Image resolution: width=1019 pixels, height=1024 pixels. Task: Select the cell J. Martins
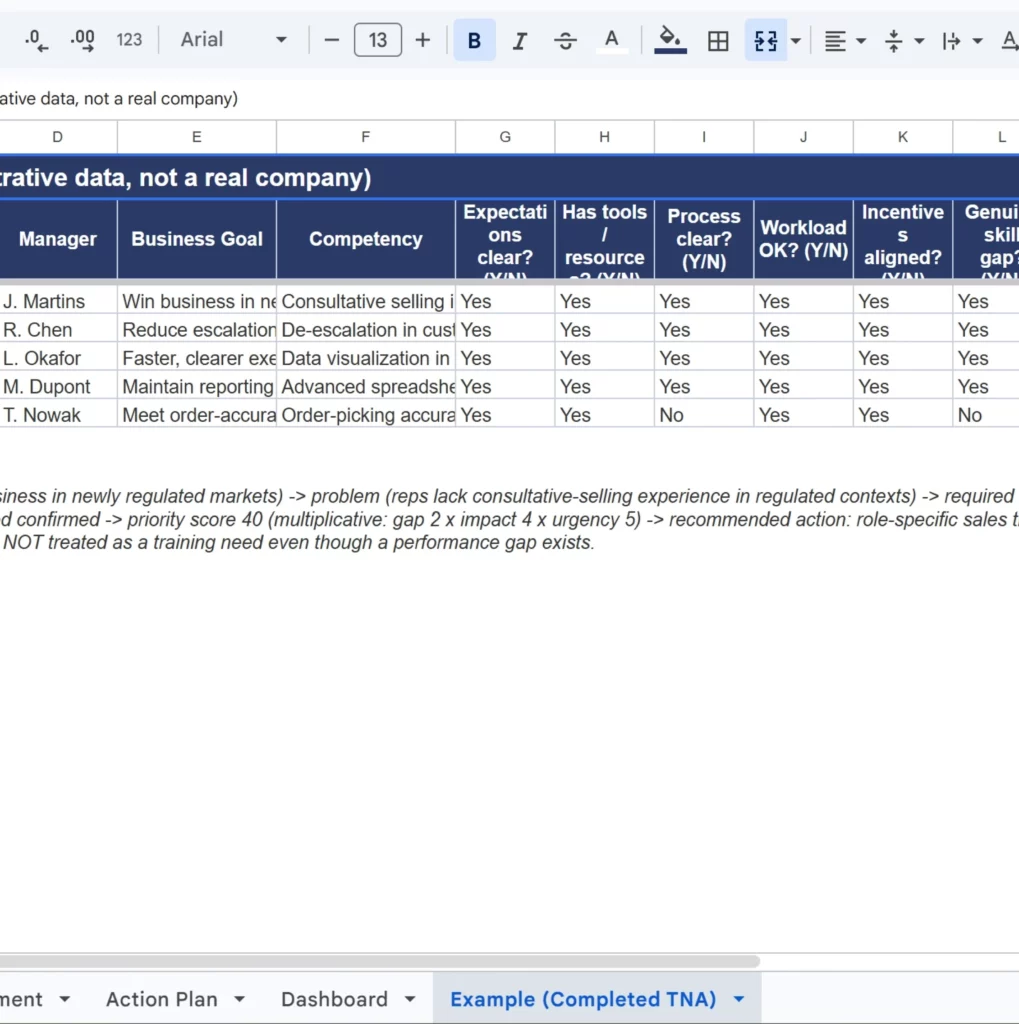point(57,301)
